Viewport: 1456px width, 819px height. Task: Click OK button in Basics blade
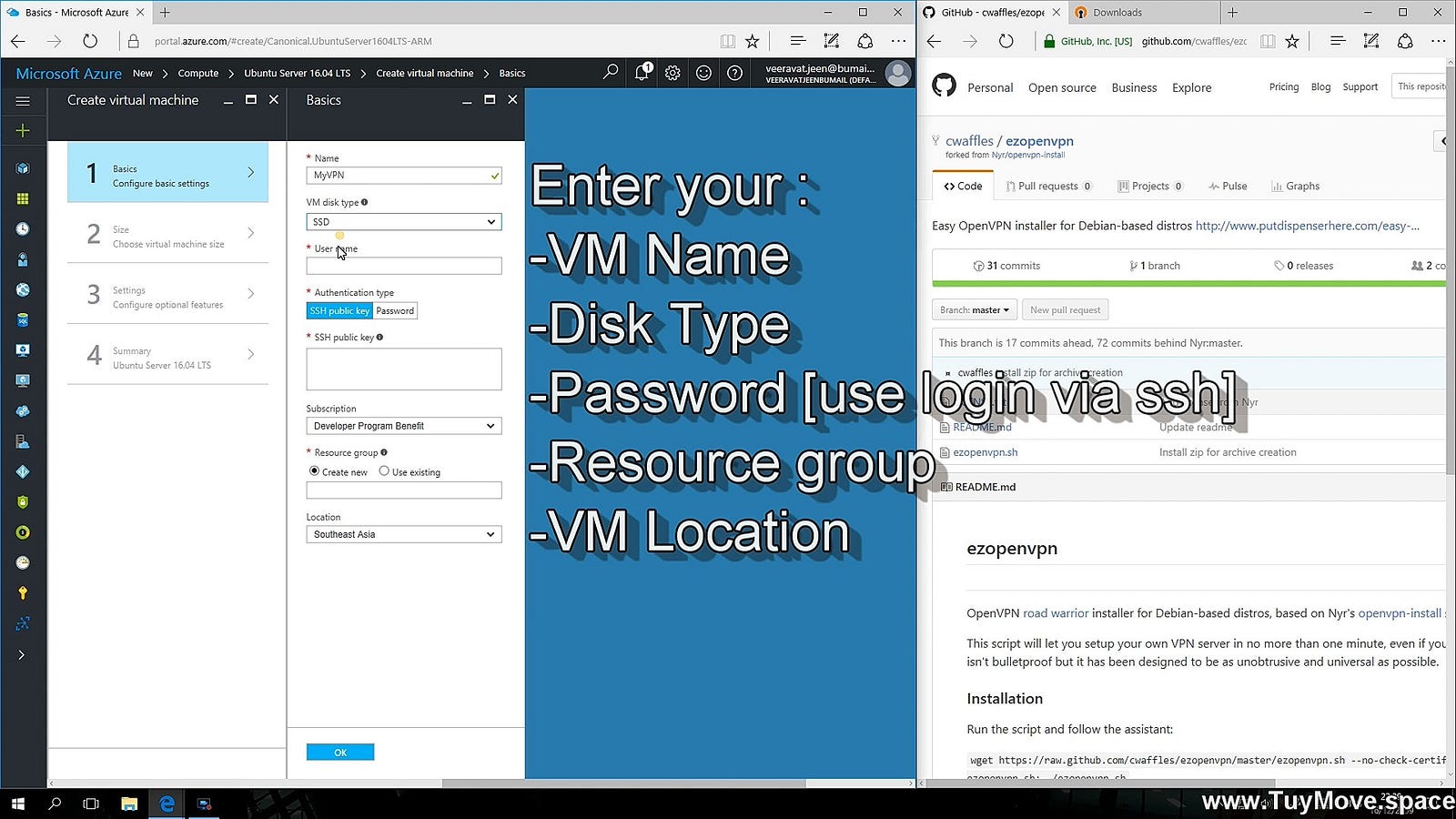pyautogui.click(x=340, y=753)
